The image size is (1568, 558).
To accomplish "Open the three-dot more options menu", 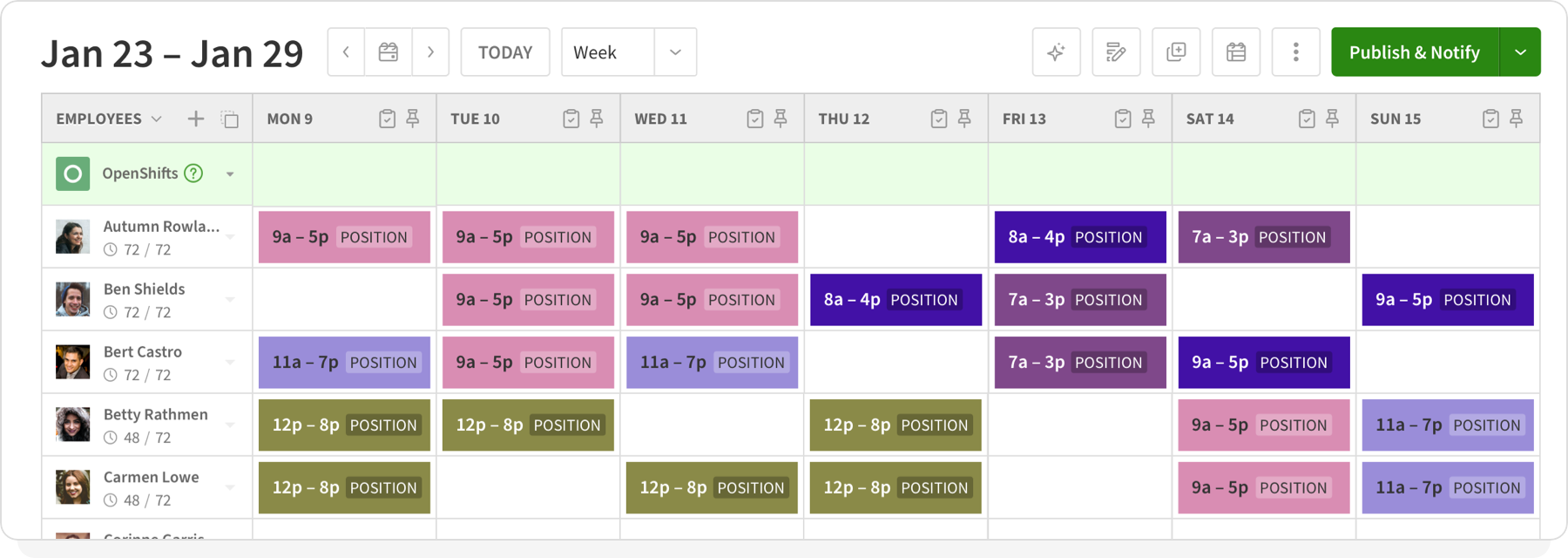I will pyautogui.click(x=1295, y=52).
